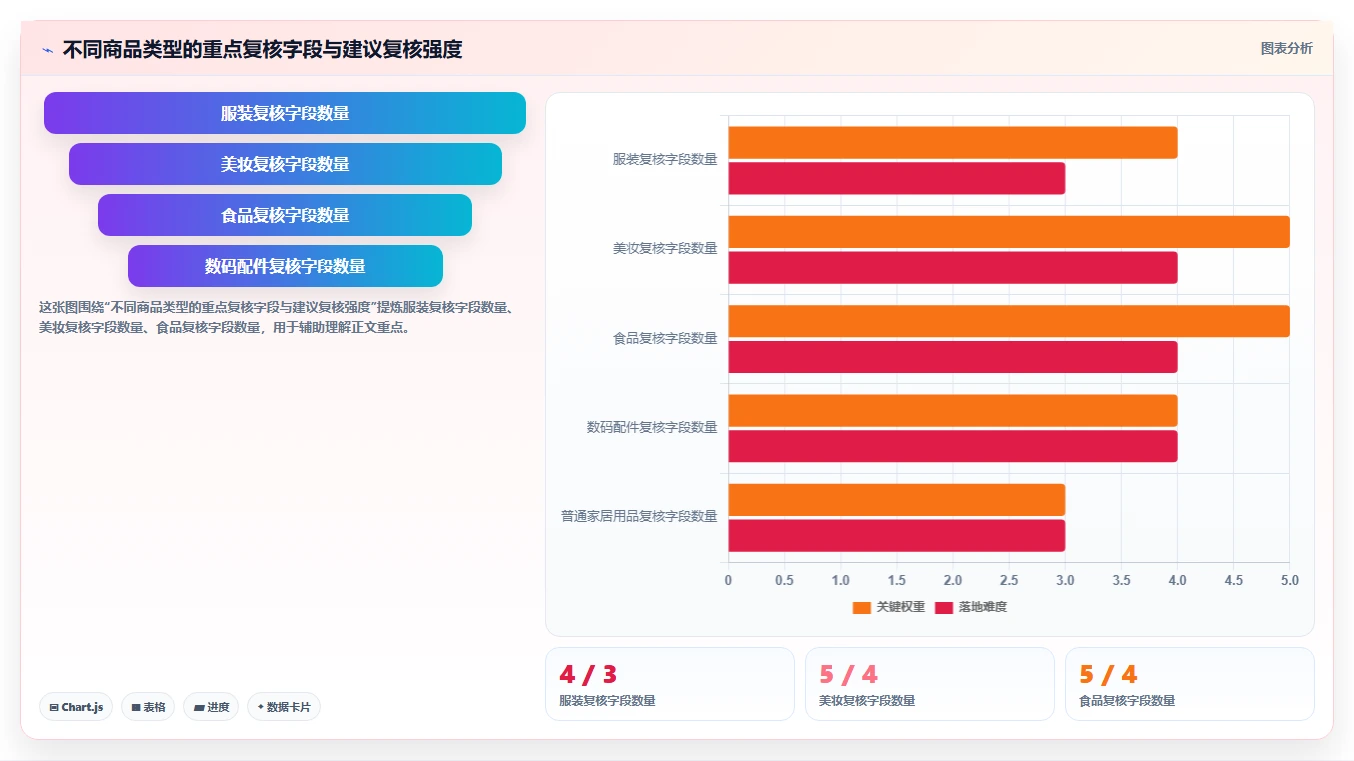
Task: Click the 美妆复核字段数量 axis label
Action: [x=665, y=248]
